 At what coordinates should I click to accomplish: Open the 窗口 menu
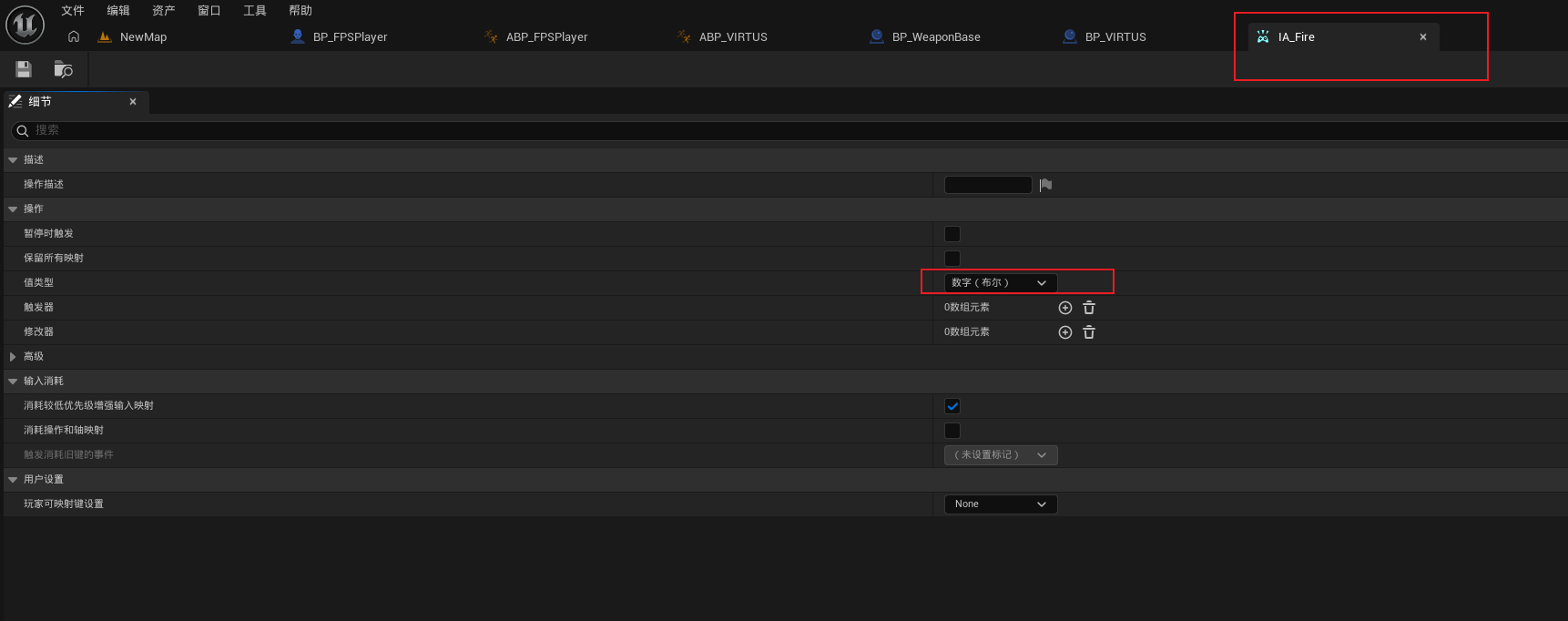pos(209,11)
